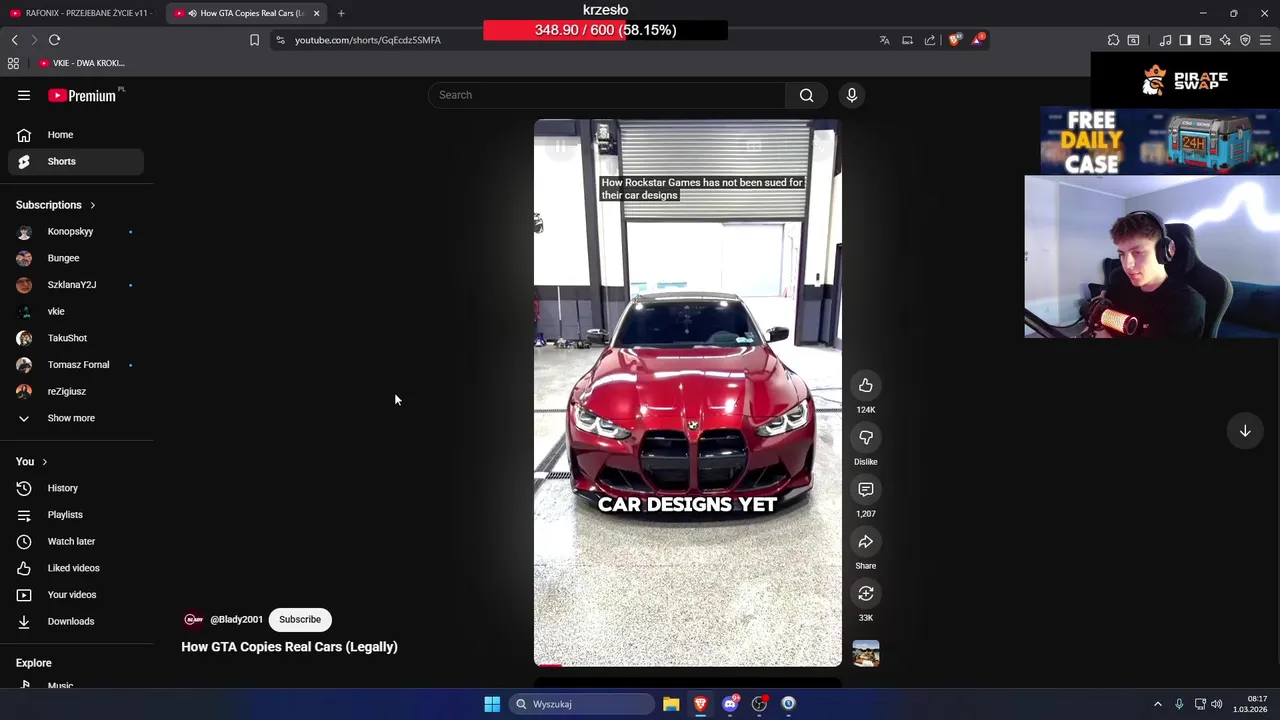Open site settings icon in the address bar
The width and height of the screenshot is (1280, 720).
click(280, 40)
